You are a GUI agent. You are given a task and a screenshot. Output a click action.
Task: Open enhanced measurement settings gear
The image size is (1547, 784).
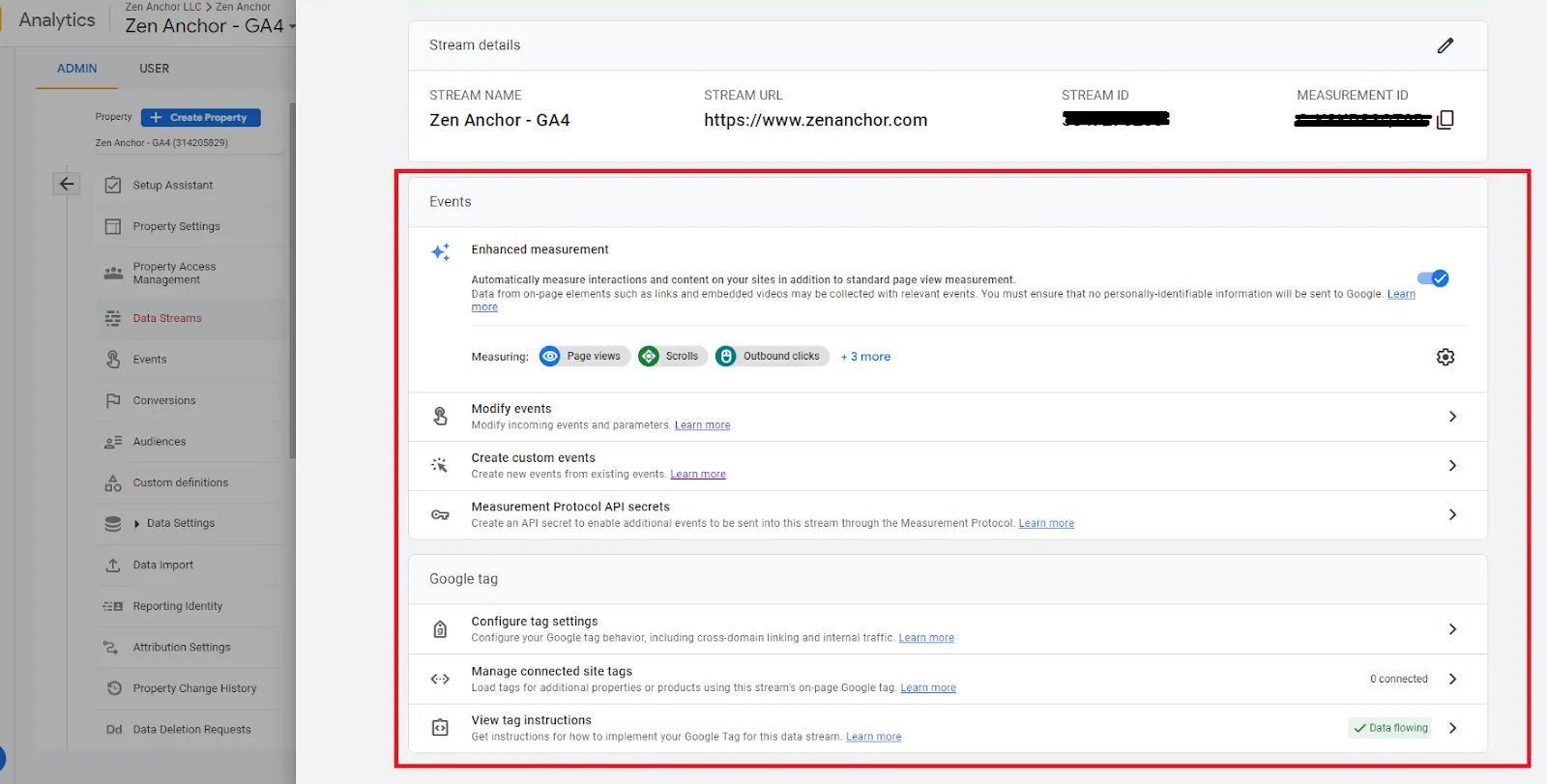tap(1445, 357)
